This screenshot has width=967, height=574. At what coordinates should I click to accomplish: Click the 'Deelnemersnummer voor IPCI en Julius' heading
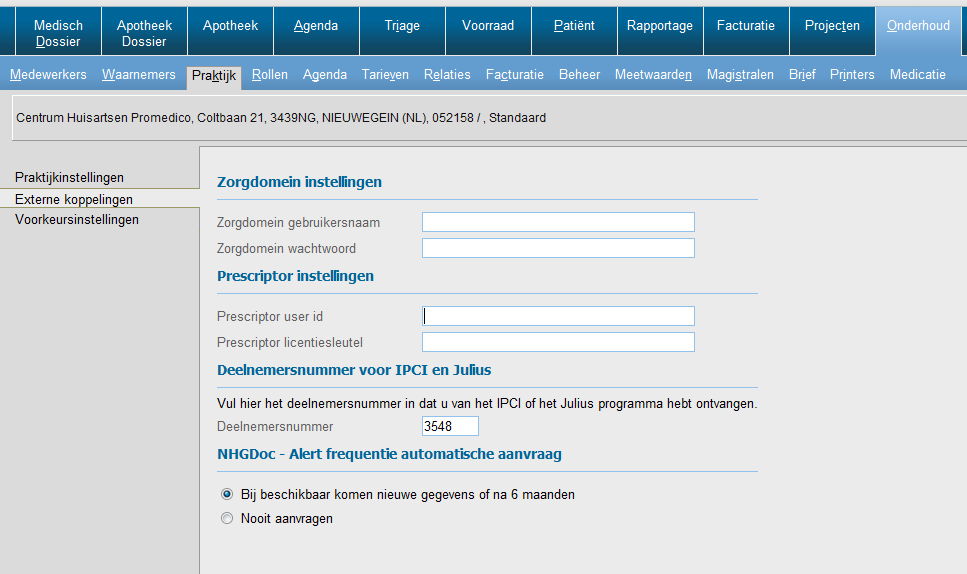[x=354, y=370]
